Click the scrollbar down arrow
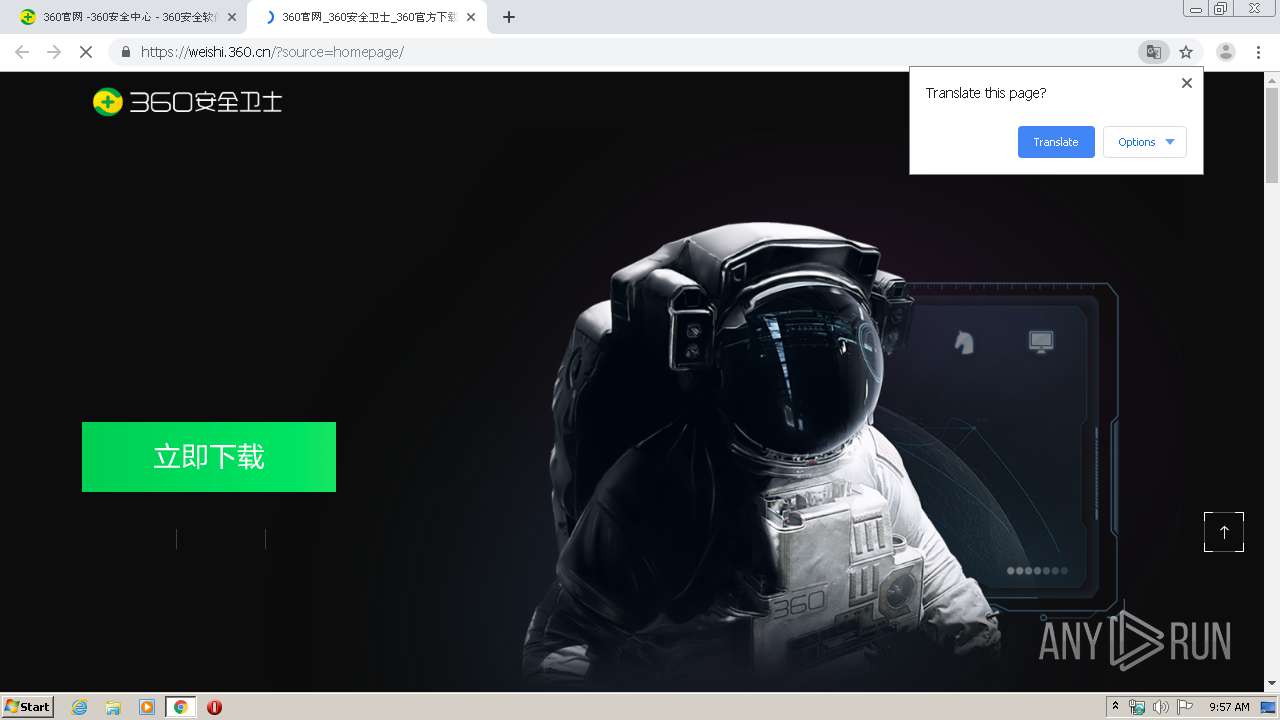 pos(1272,683)
